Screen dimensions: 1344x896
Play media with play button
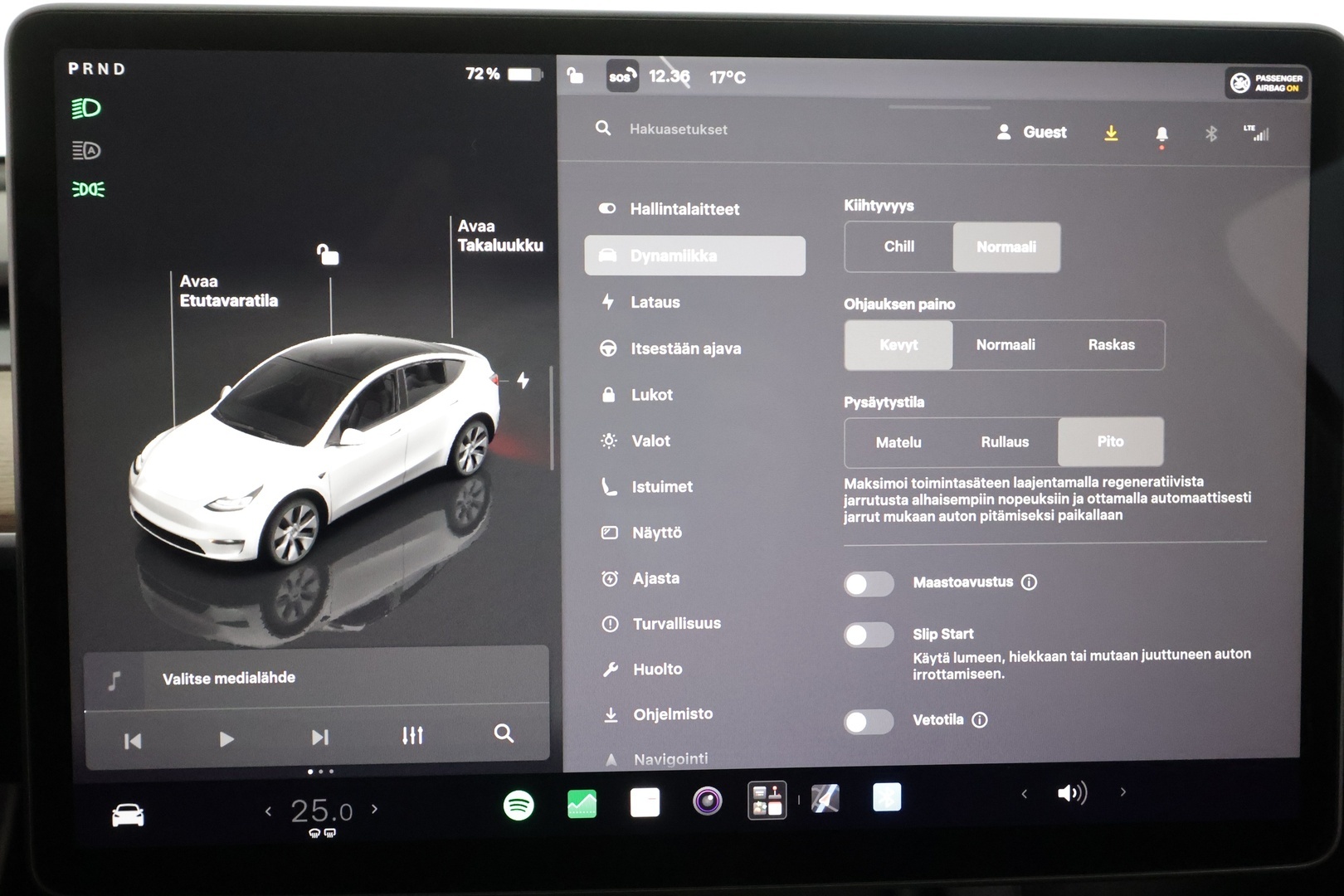tap(226, 738)
